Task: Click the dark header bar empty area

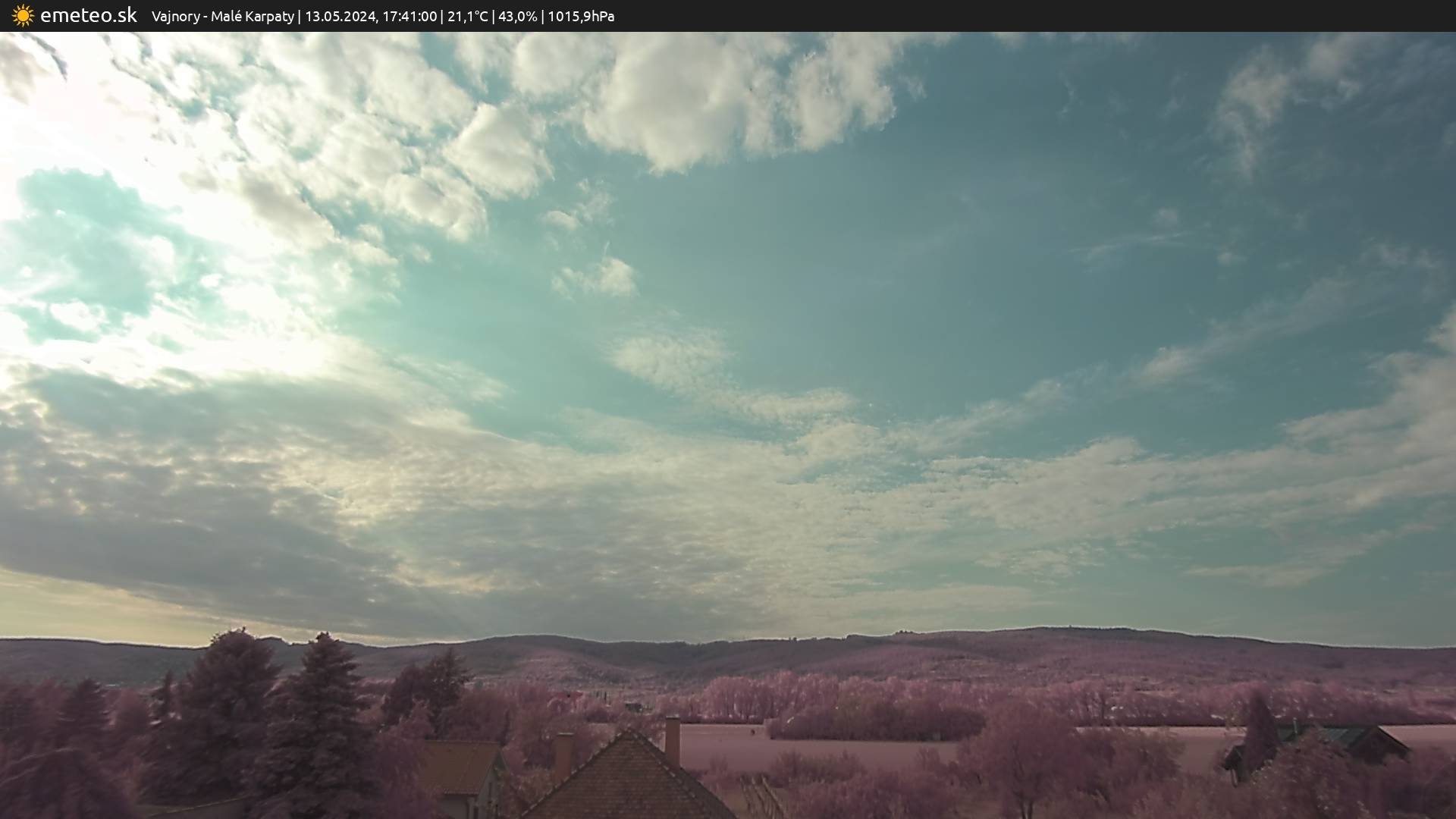Action: pyautogui.click(x=1062, y=16)
